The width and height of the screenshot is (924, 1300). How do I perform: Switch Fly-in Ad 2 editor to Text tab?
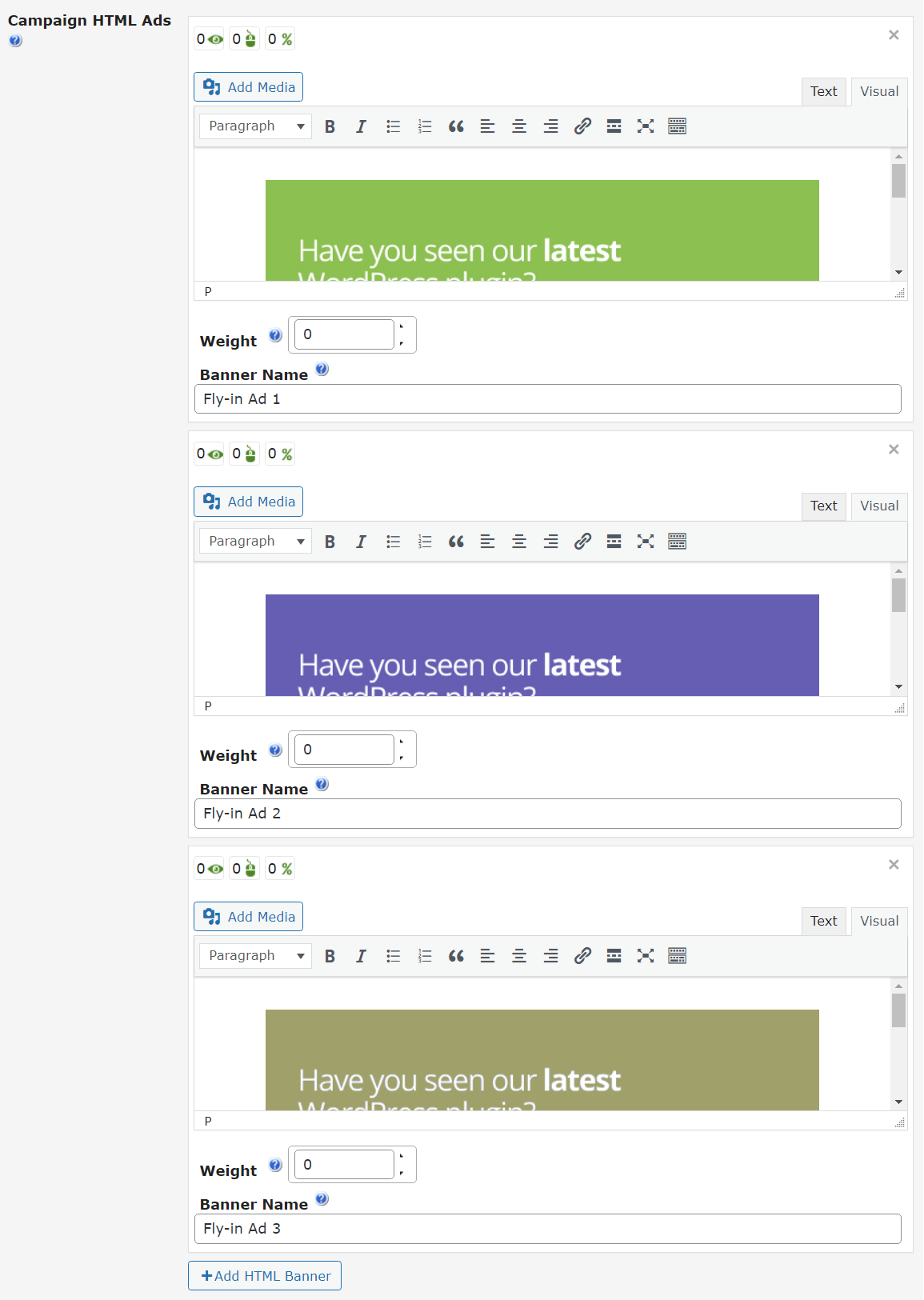point(824,506)
